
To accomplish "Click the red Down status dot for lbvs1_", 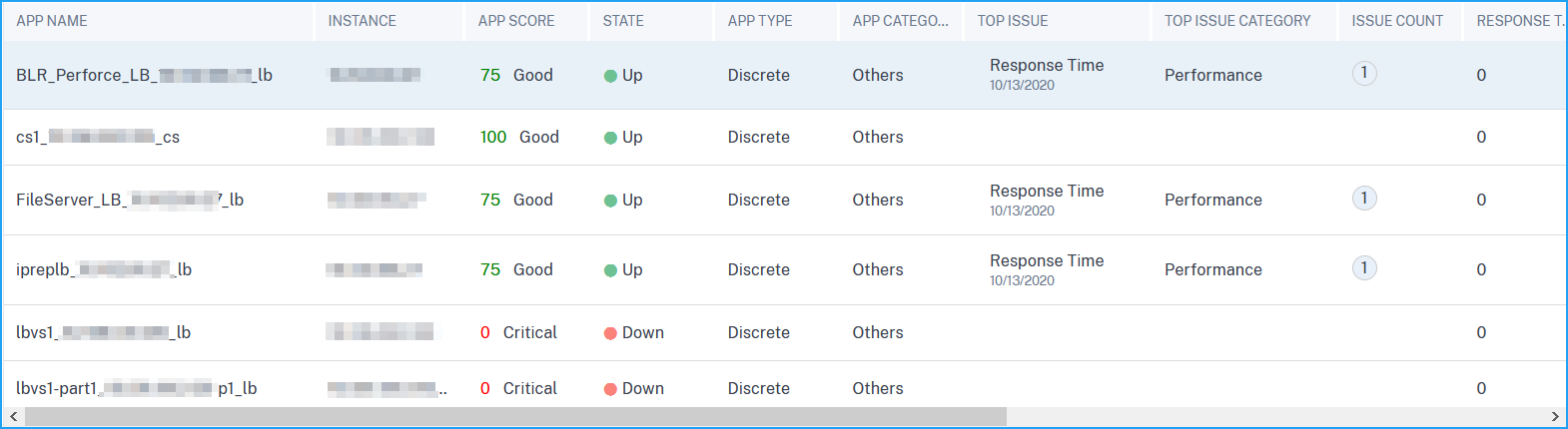I will tap(610, 333).
